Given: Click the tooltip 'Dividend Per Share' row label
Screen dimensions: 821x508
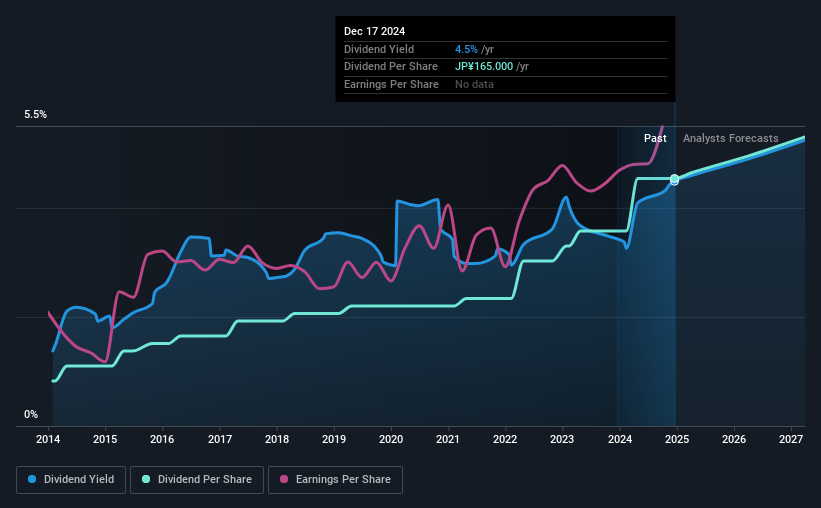Looking at the screenshot, I should 391,67.
